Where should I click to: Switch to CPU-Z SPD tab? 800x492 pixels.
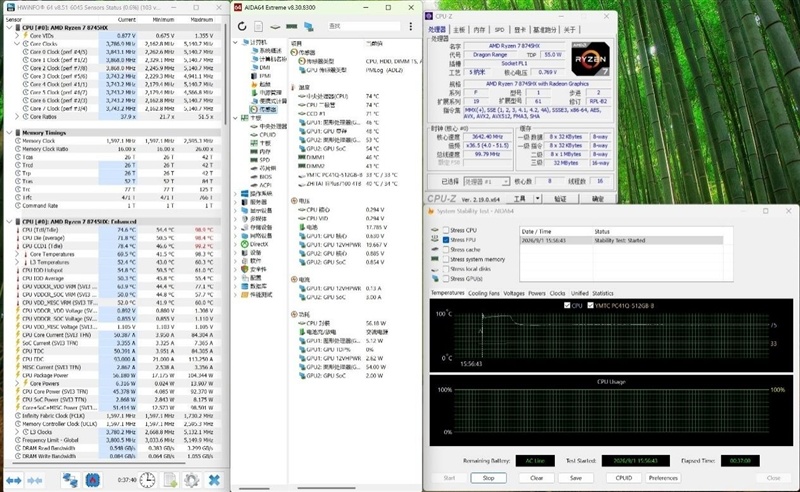499,30
